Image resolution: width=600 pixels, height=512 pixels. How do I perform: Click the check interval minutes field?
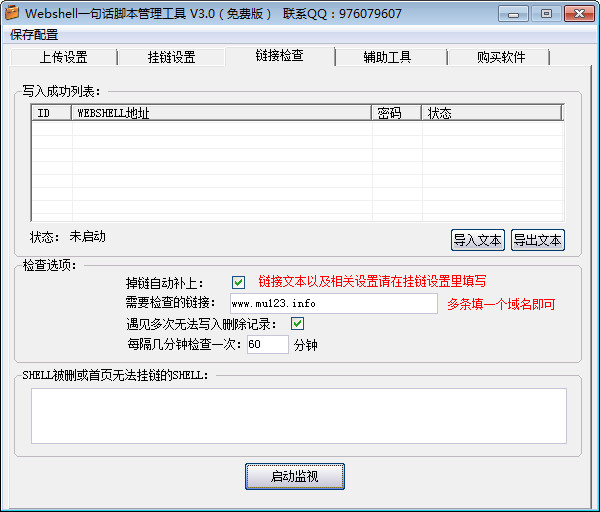(267, 344)
